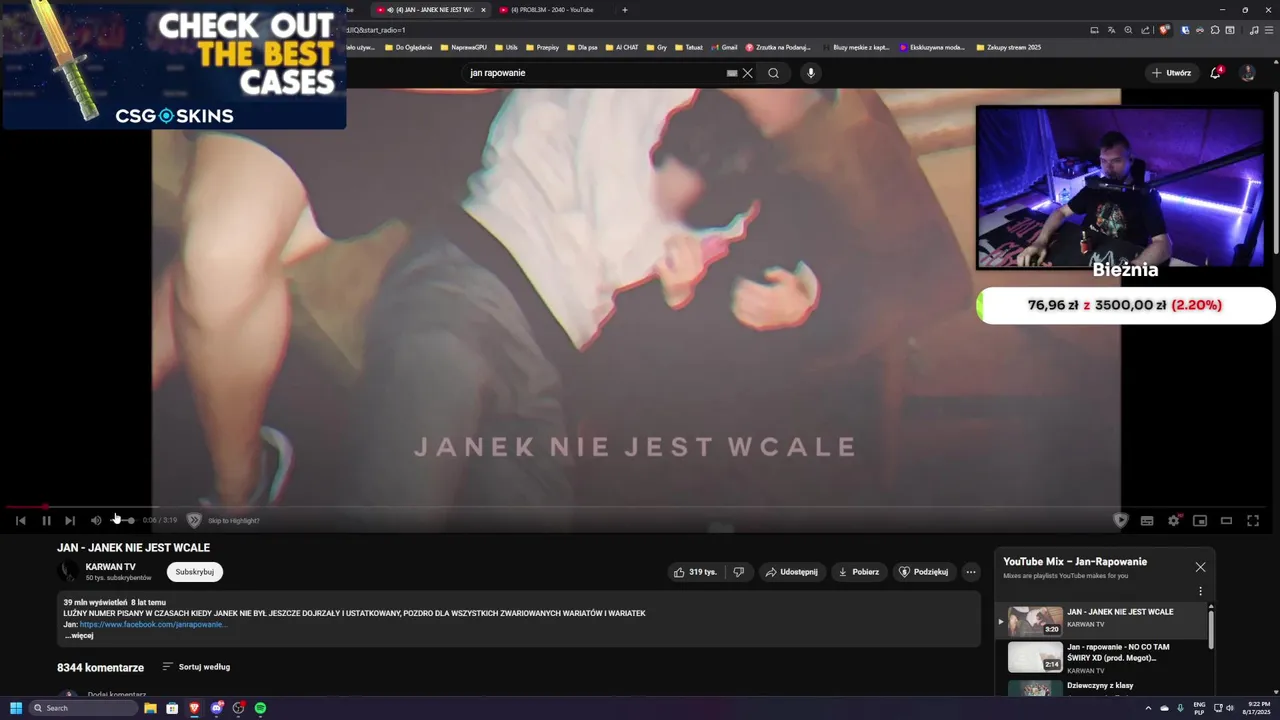Skip to the previous video in the player
The width and height of the screenshot is (1280, 720).
[20, 520]
